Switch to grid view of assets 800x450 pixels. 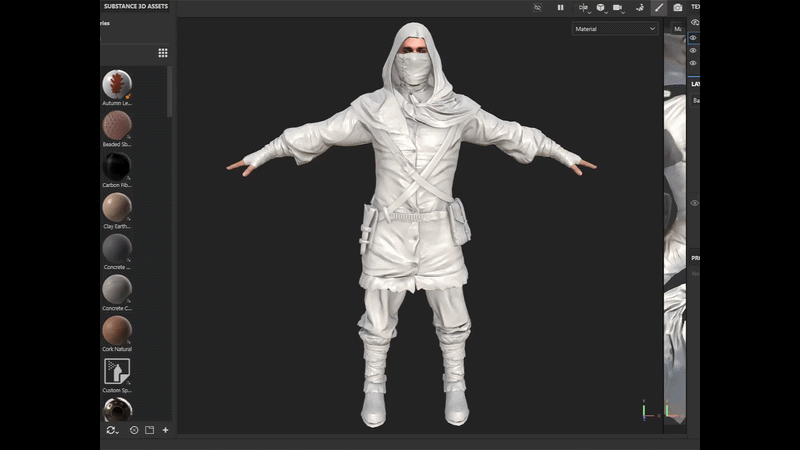click(163, 53)
